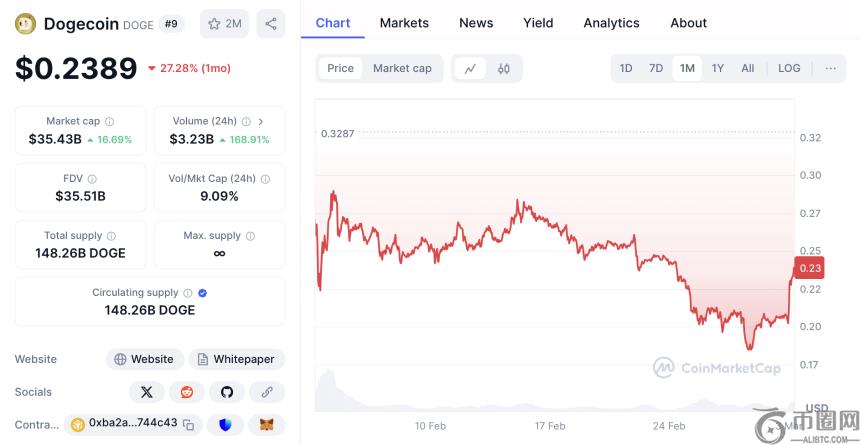Expand the Volume (24h) details arrow
The height and width of the screenshot is (445, 860).
click(x=261, y=121)
